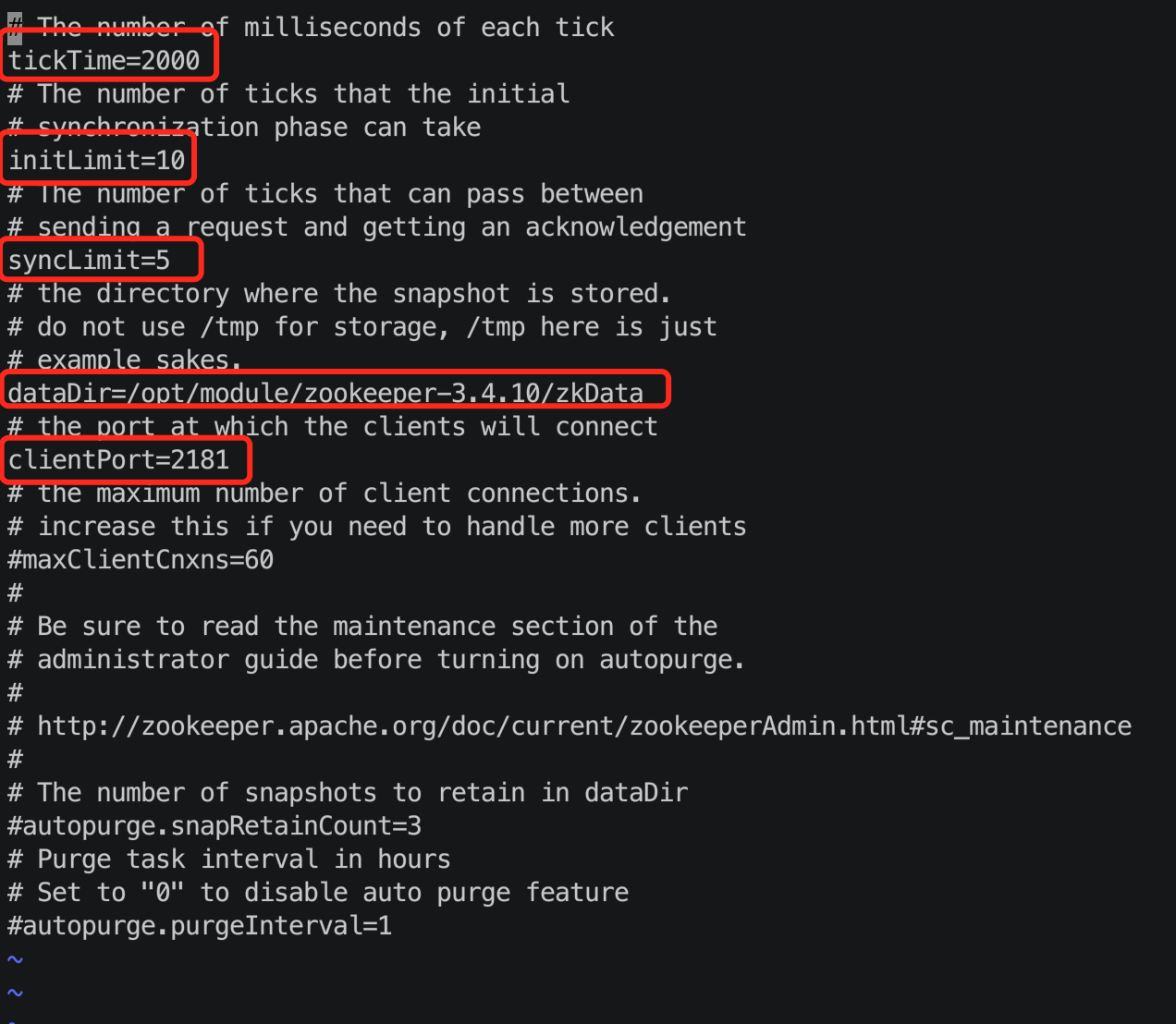This screenshot has width=1176, height=1024.
Task: Click comment 'sending a request and getting an acknowledgement'
Action: point(377,227)
